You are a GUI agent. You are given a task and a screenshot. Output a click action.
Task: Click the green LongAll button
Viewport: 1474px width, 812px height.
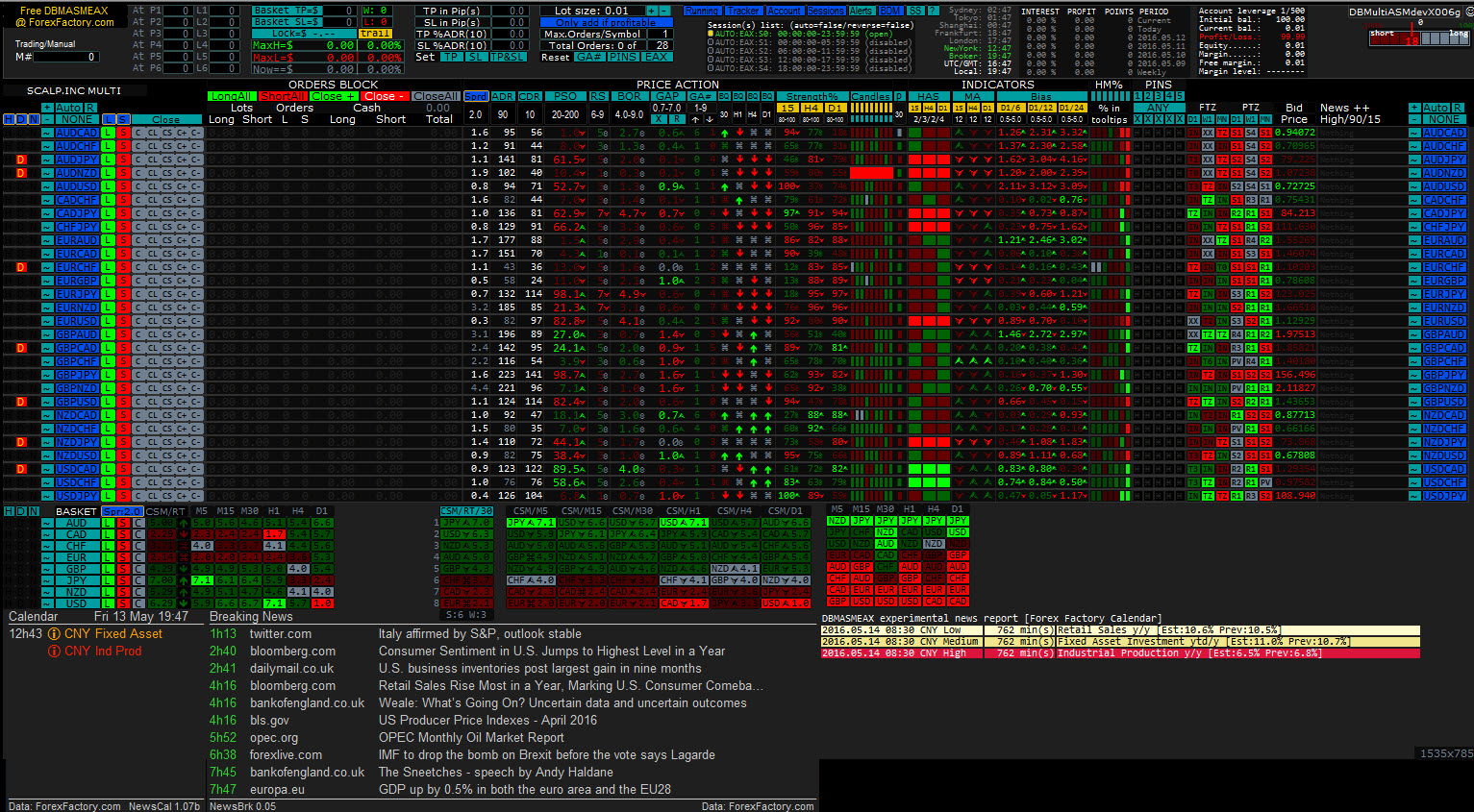pyautogui.click(x=231, y=96)
